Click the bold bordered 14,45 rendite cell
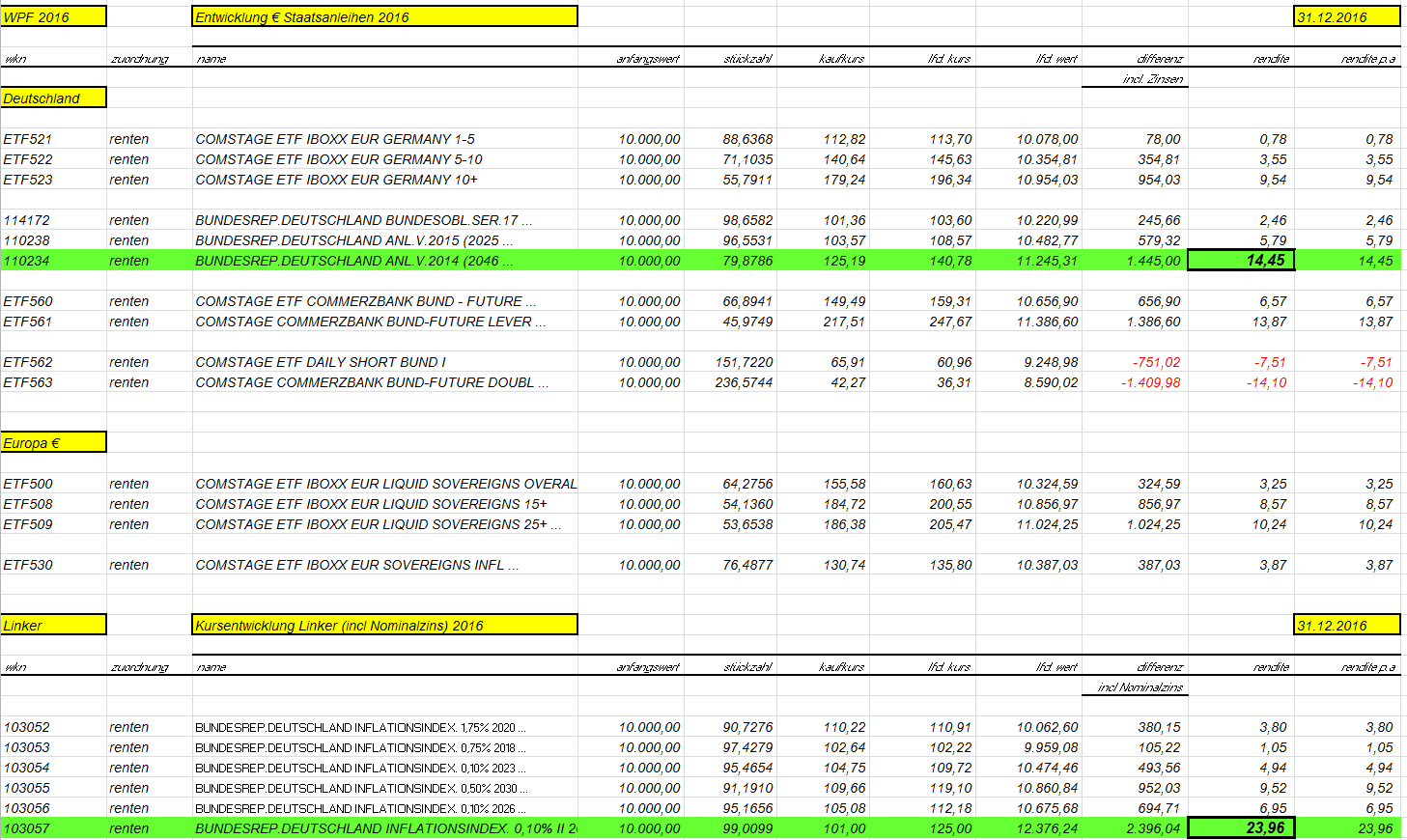Screen dimensions: 1407x840 pos(1241,260)
